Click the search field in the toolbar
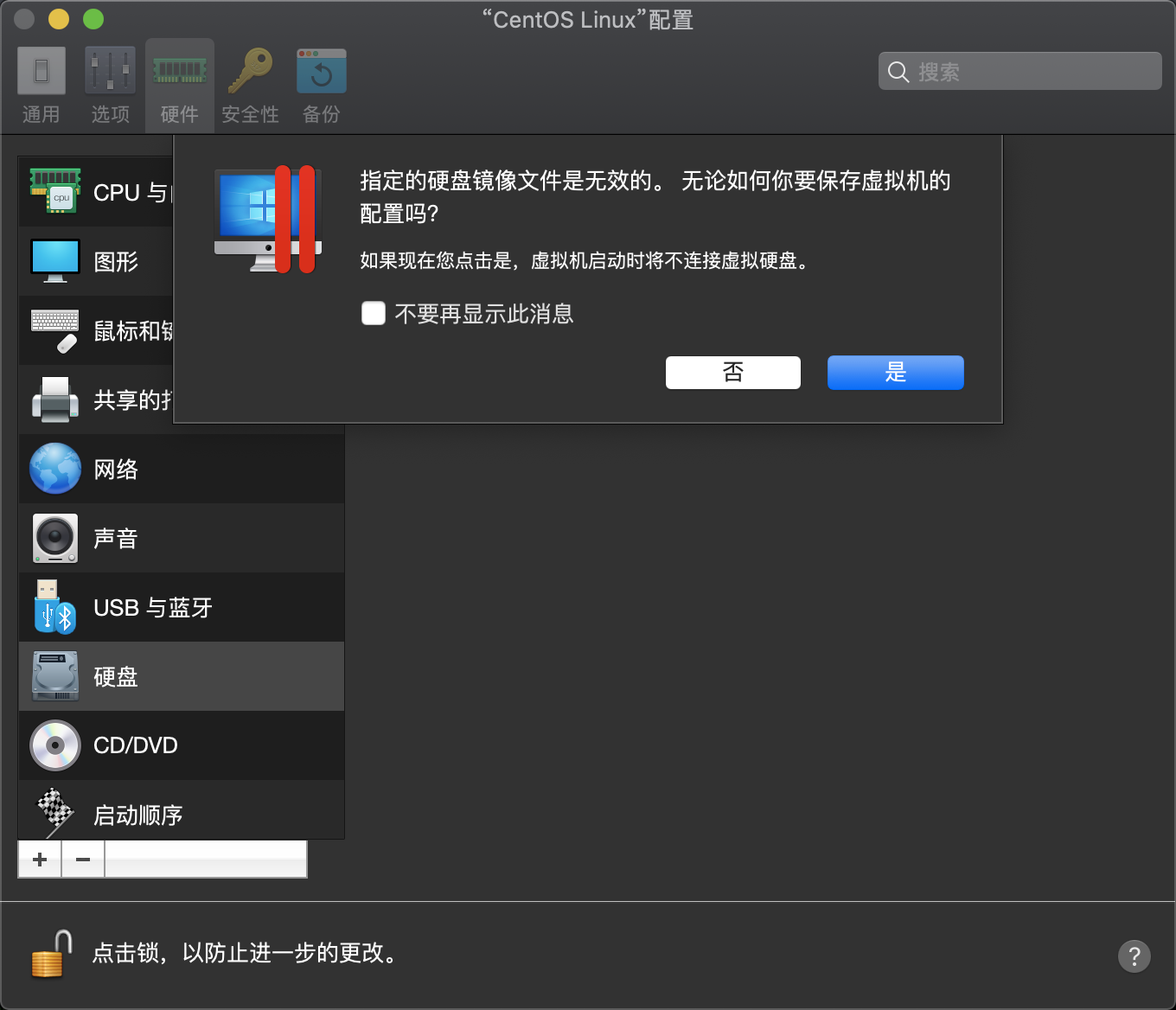The height and width of the screenshot is (1010, 1176). click(x=1020, y=71)
